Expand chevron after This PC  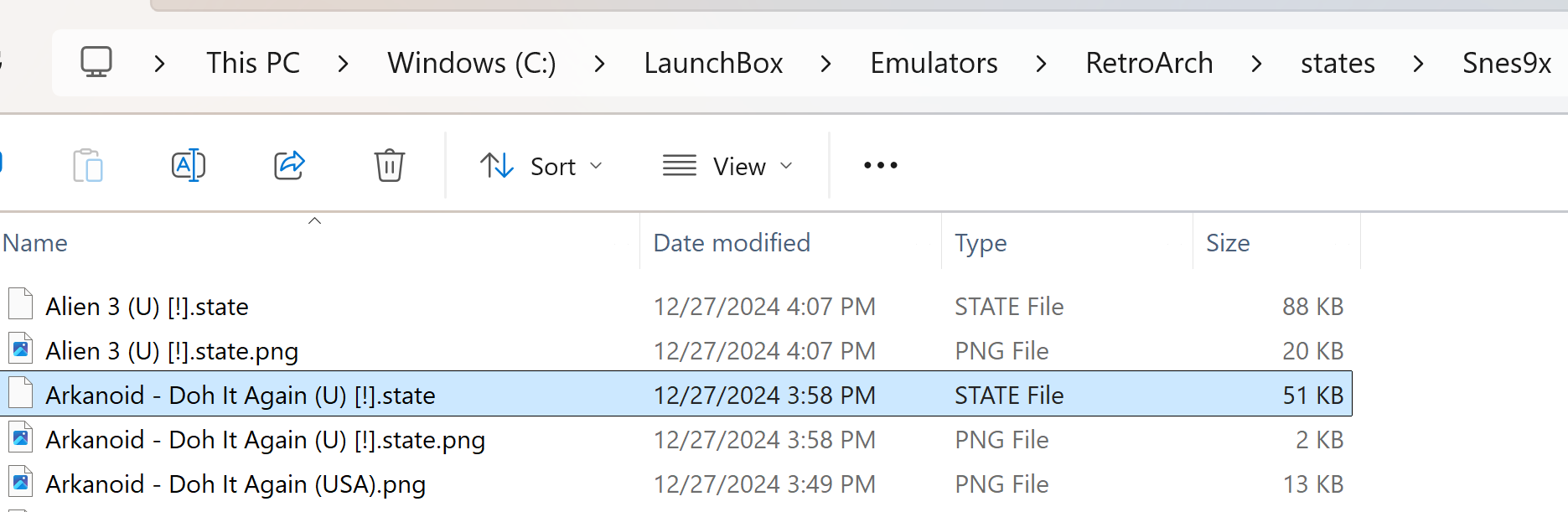click(x=343, y=63)
